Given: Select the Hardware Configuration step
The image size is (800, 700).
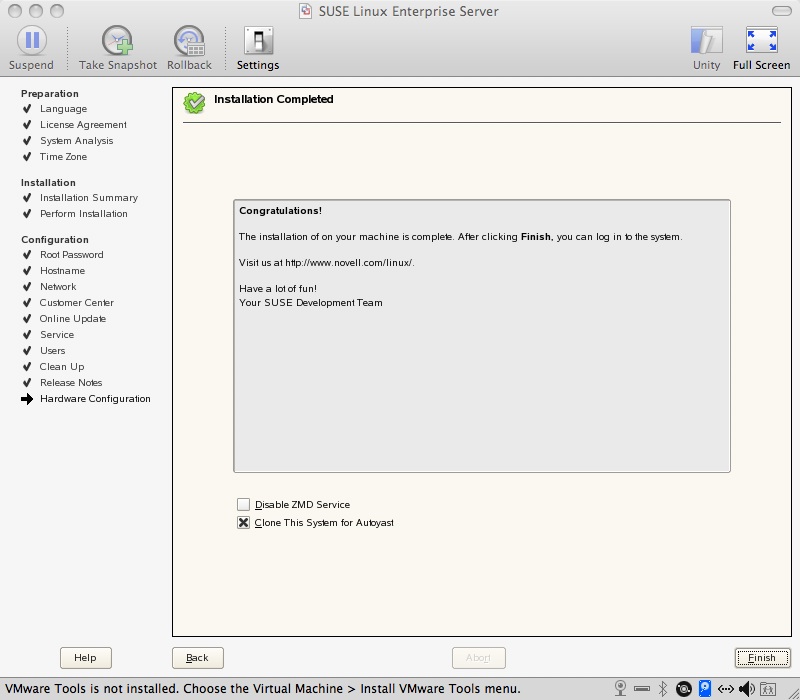Looking at the screenshot, I should pos(95,398).
